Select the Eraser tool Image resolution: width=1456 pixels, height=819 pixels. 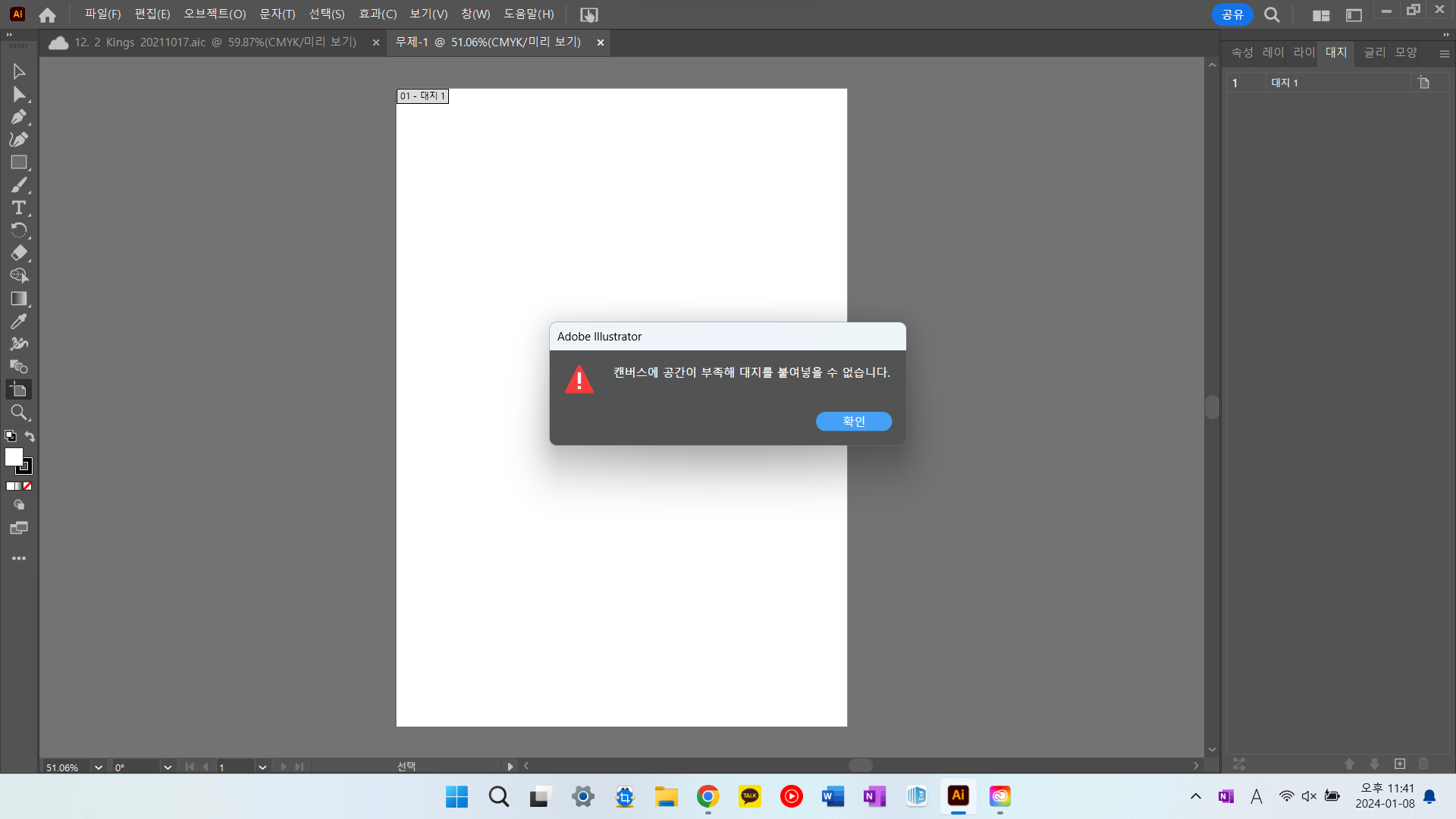pyautogui.click(x=19, y=253)
